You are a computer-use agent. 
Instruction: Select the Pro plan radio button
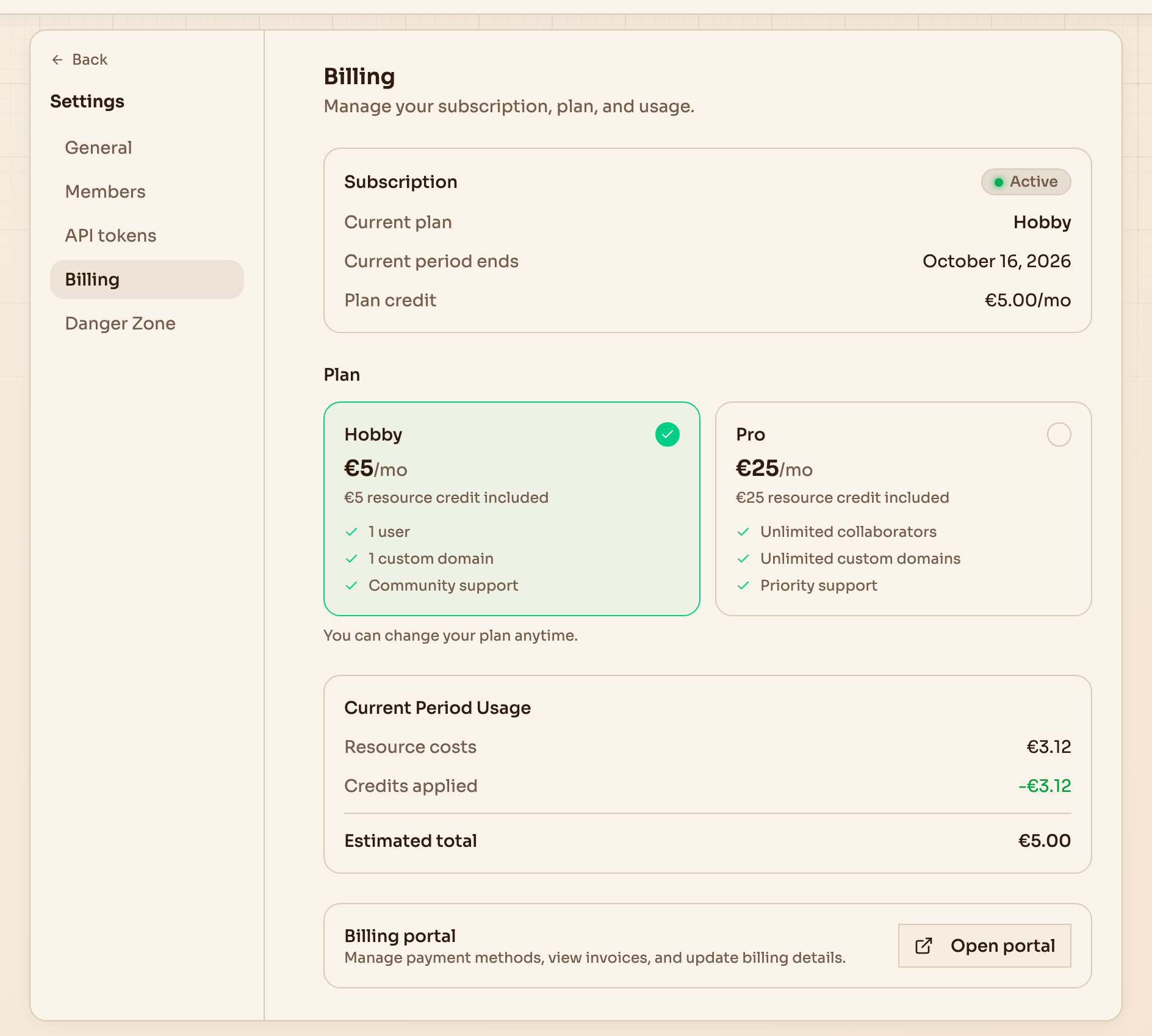point(1059,434)
